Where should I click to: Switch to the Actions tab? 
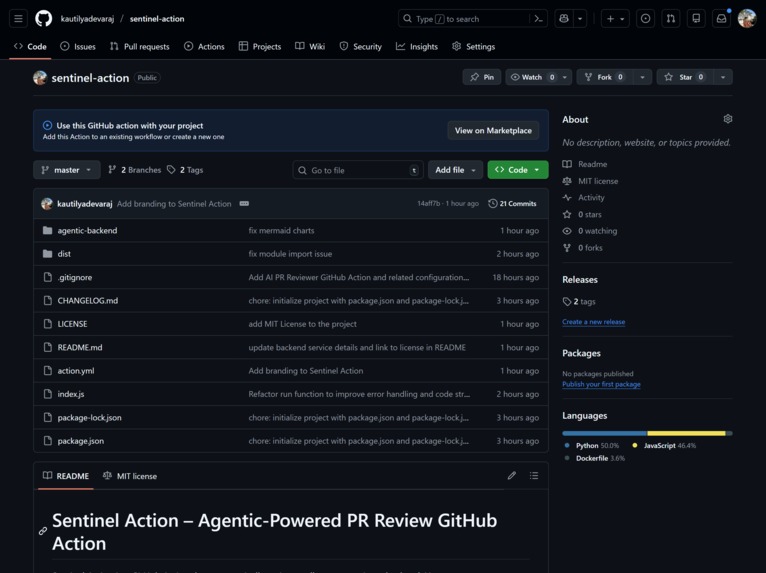[204, 46]
